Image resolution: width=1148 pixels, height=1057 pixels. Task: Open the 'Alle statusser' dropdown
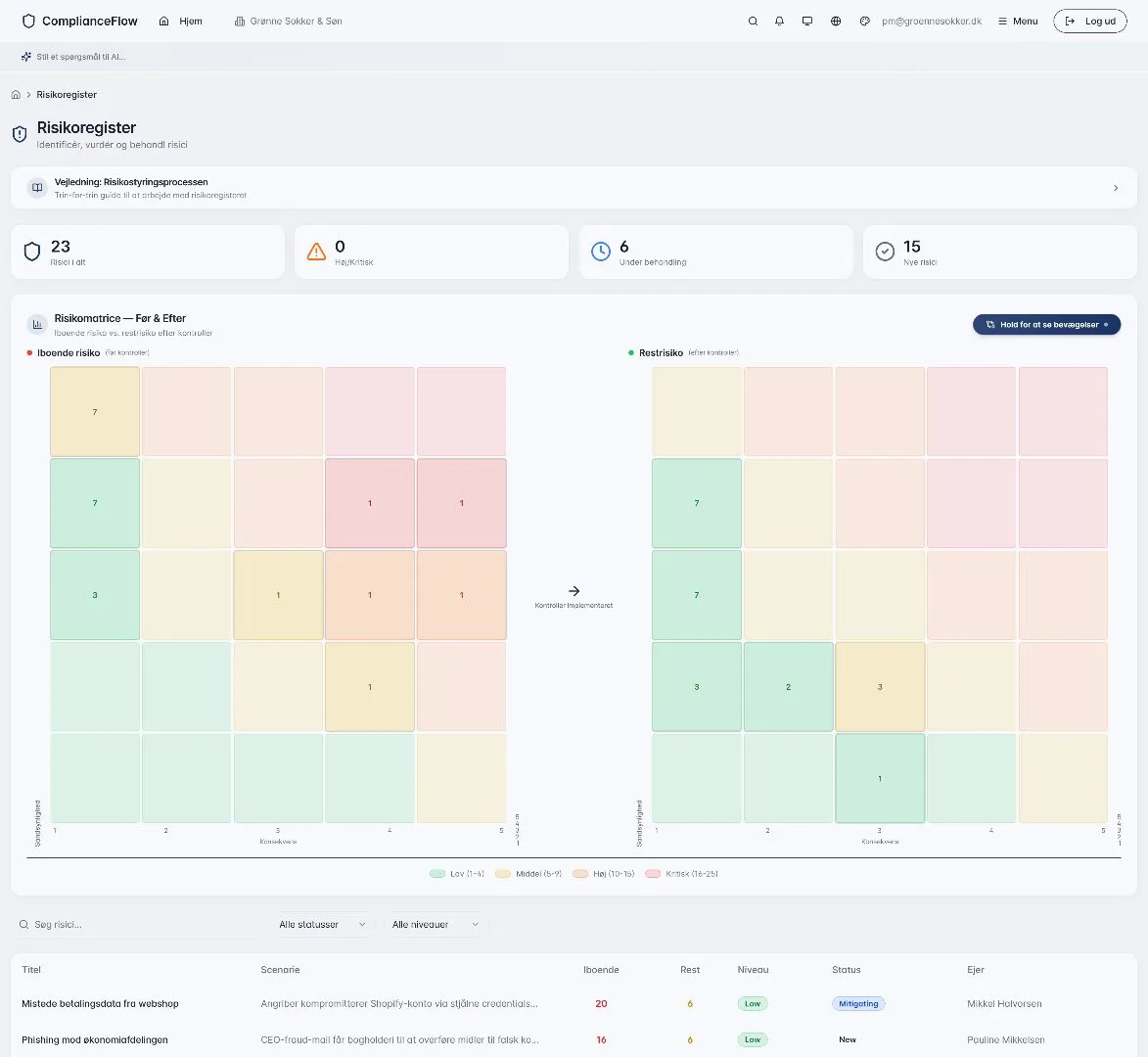(322, 925)
